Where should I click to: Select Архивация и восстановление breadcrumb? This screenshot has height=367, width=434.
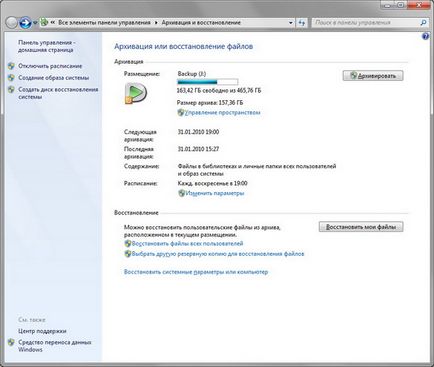pyautogui.click(x=201, y=23)
